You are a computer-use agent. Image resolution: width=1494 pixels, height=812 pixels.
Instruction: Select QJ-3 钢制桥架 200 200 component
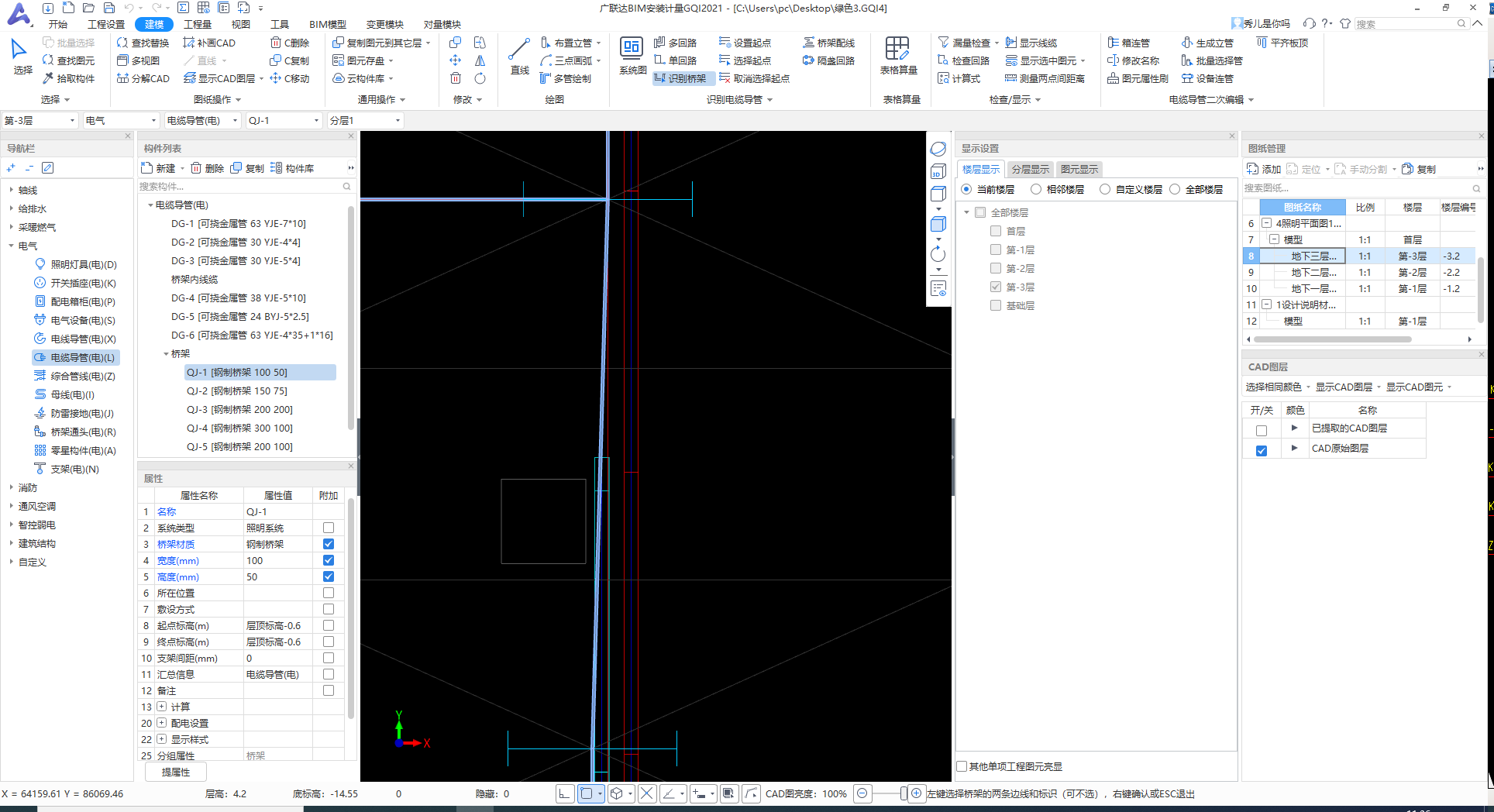click(x=239, y=409)
